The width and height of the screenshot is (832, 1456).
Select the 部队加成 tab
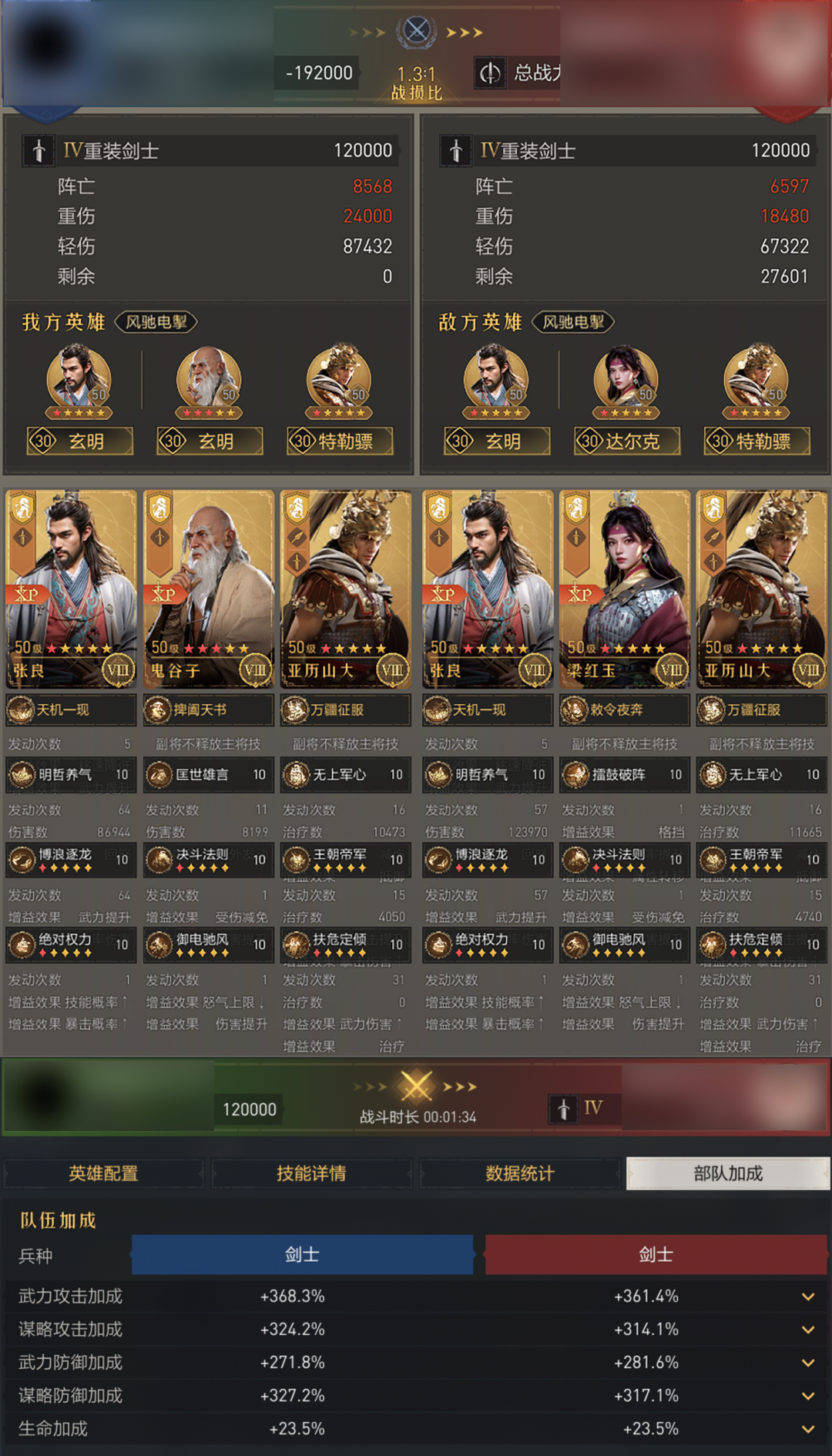[728, 1173]
